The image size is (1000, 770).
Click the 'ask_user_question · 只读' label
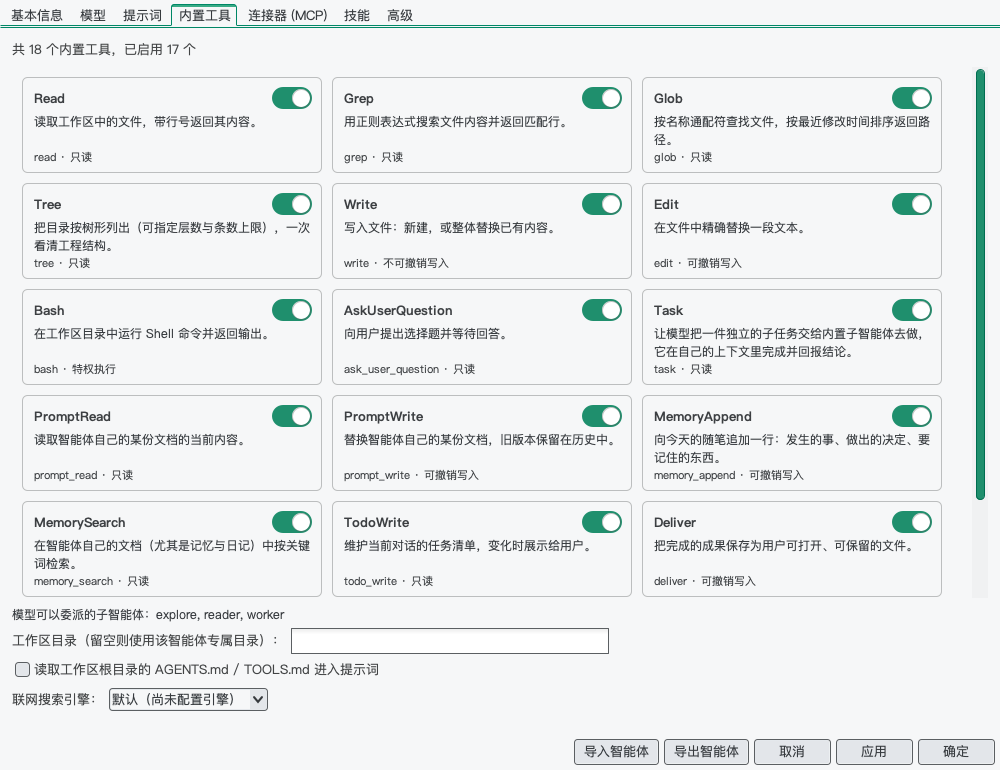point(409,369)
